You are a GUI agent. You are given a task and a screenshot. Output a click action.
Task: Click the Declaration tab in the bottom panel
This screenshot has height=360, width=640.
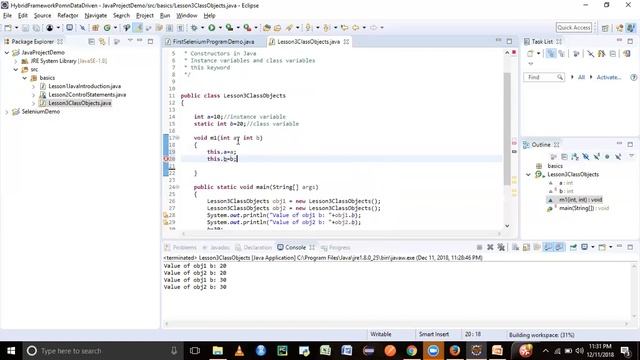pos(253,248)
